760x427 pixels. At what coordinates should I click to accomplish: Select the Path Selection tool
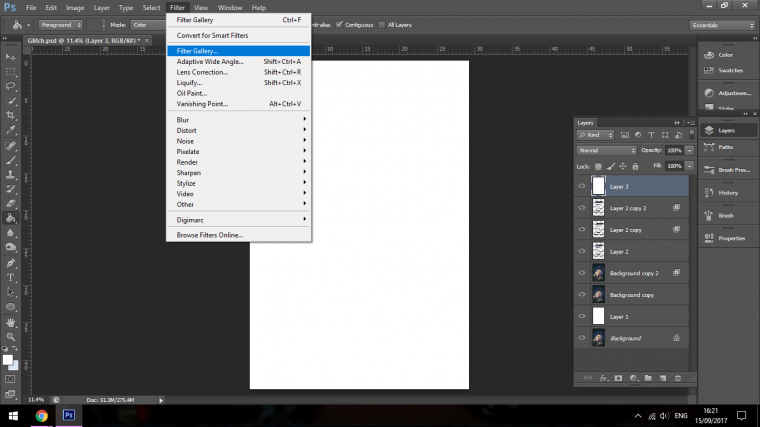pos(10,292)
